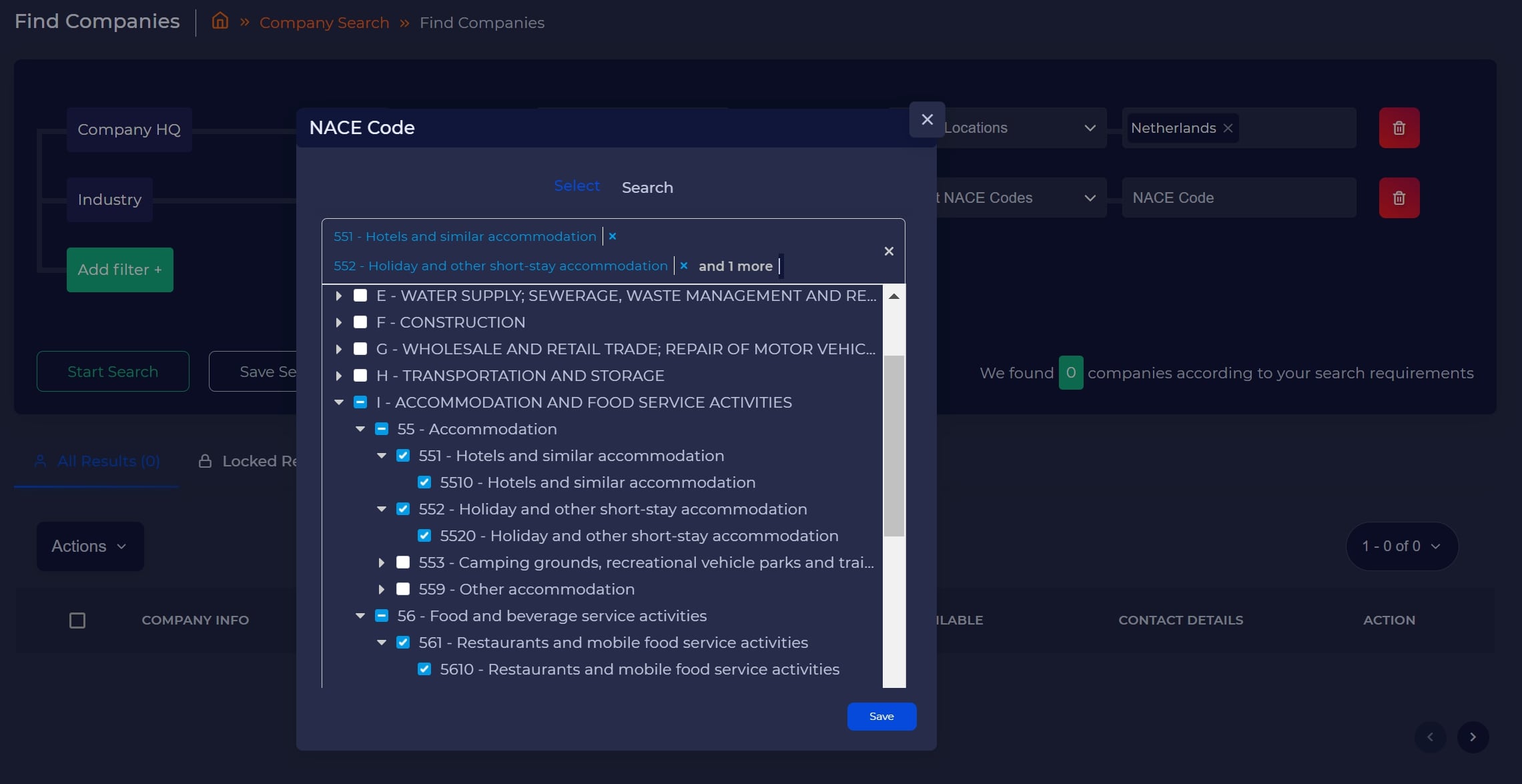This screenshot has height=784, width=1522.
Task: Delete the Company HQ filter row
Action: (x=1399, y=128)
